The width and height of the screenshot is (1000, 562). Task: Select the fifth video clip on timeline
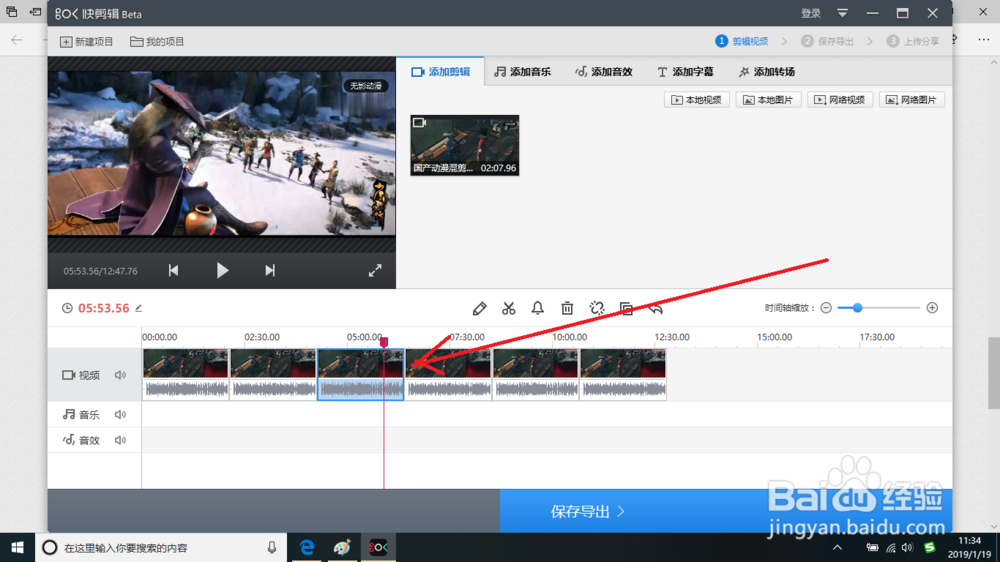[536, 374]
